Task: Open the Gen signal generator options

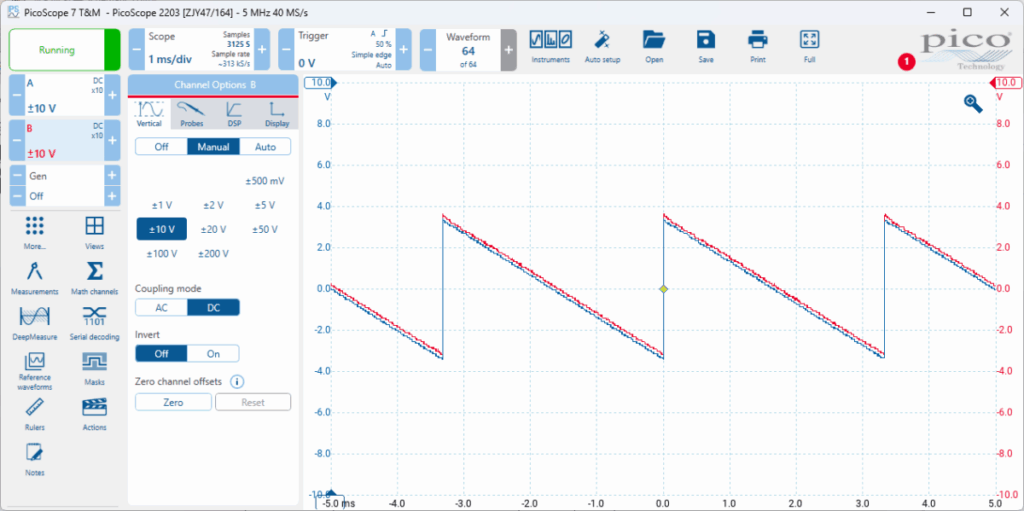Action: click(x=65, y=176)
